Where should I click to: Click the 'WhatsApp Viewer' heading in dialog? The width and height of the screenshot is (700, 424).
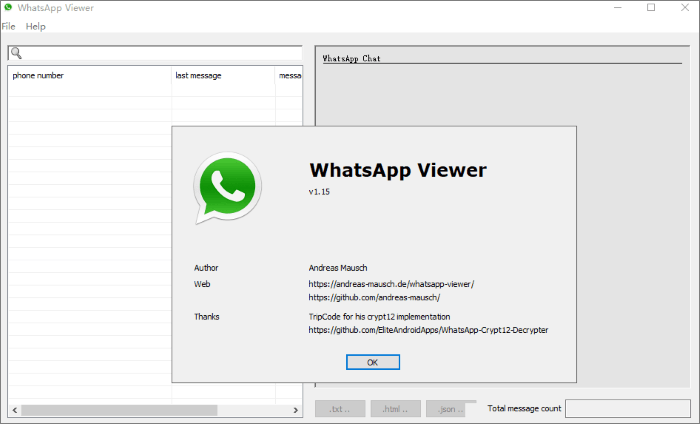point(398,170)
